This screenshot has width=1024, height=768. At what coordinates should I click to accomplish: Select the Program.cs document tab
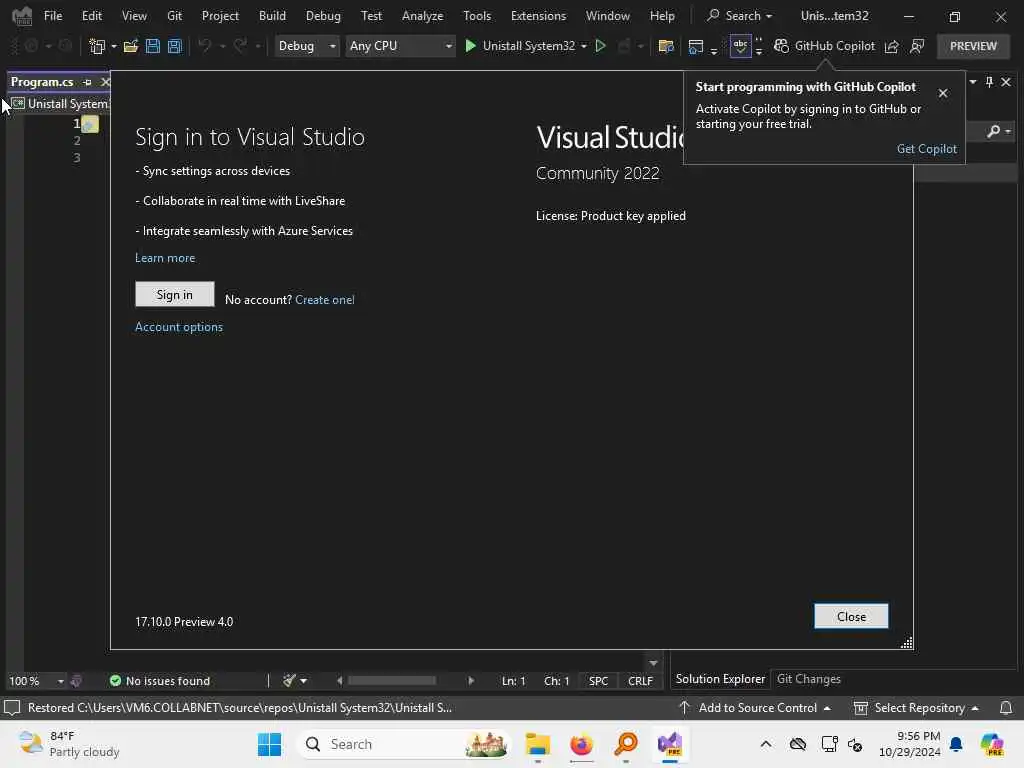(x=42, y=82)
